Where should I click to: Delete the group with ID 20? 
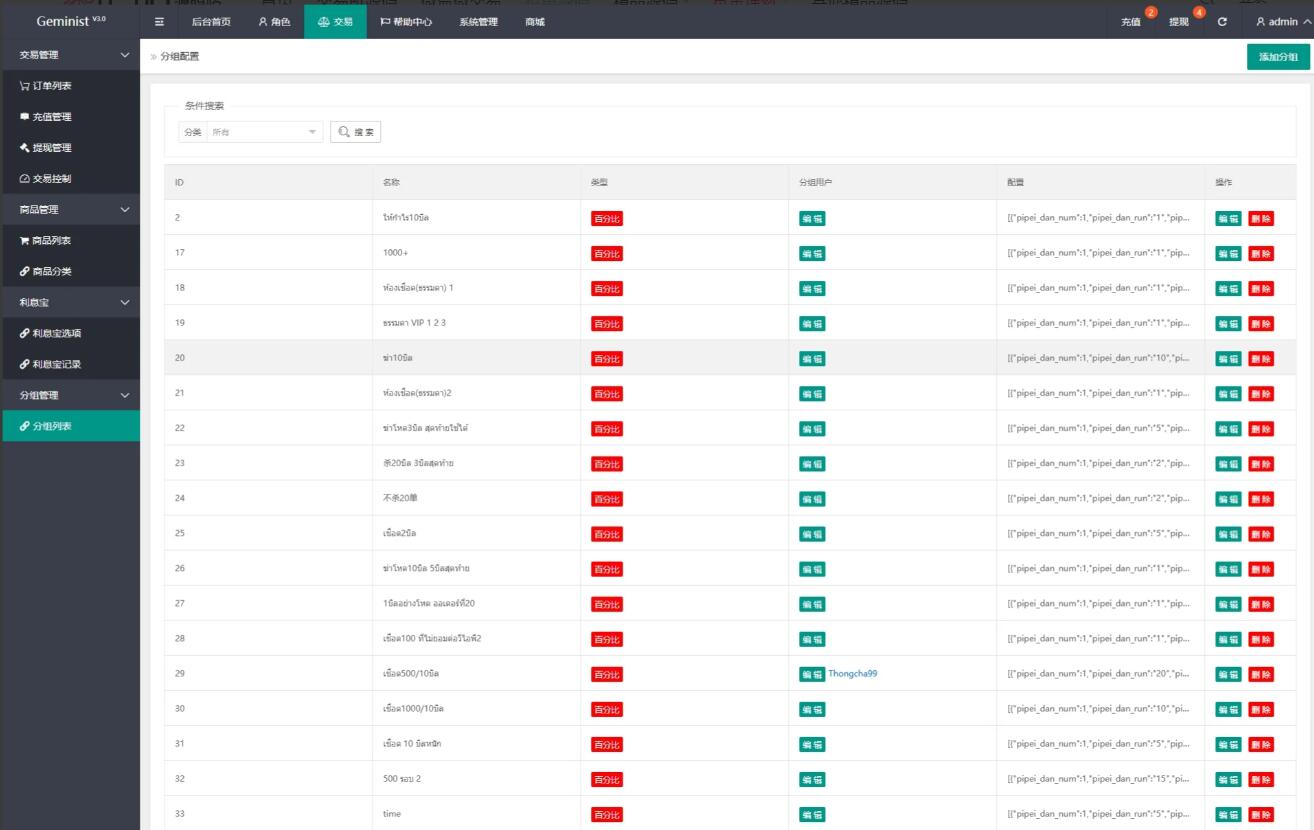tap(1260, 358)
